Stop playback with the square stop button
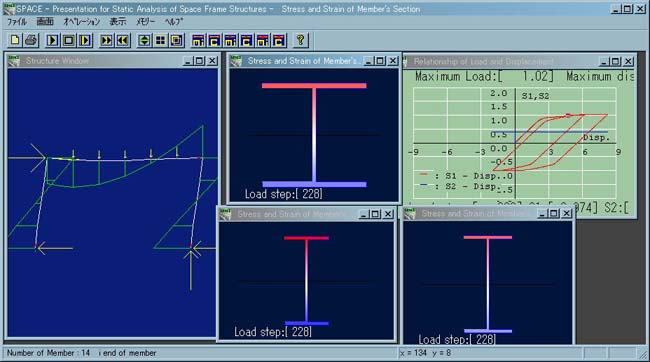Viewport: 650px width, 362px height. (x=69, y=40)
